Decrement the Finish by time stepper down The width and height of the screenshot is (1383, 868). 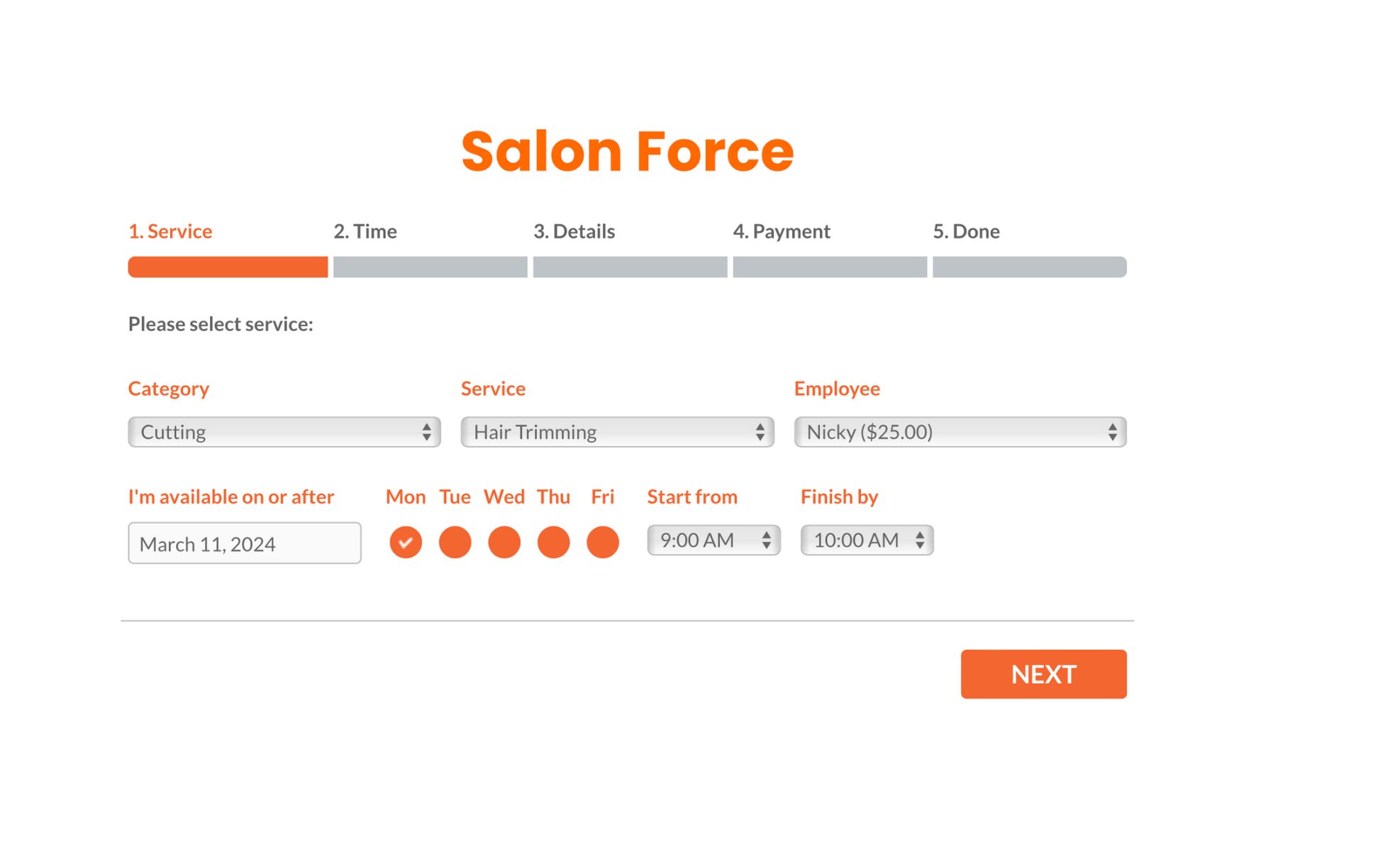click(922, 546)
